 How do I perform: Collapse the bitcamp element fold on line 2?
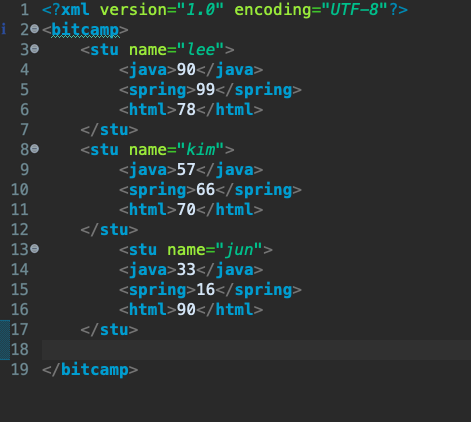coord(34,29)
